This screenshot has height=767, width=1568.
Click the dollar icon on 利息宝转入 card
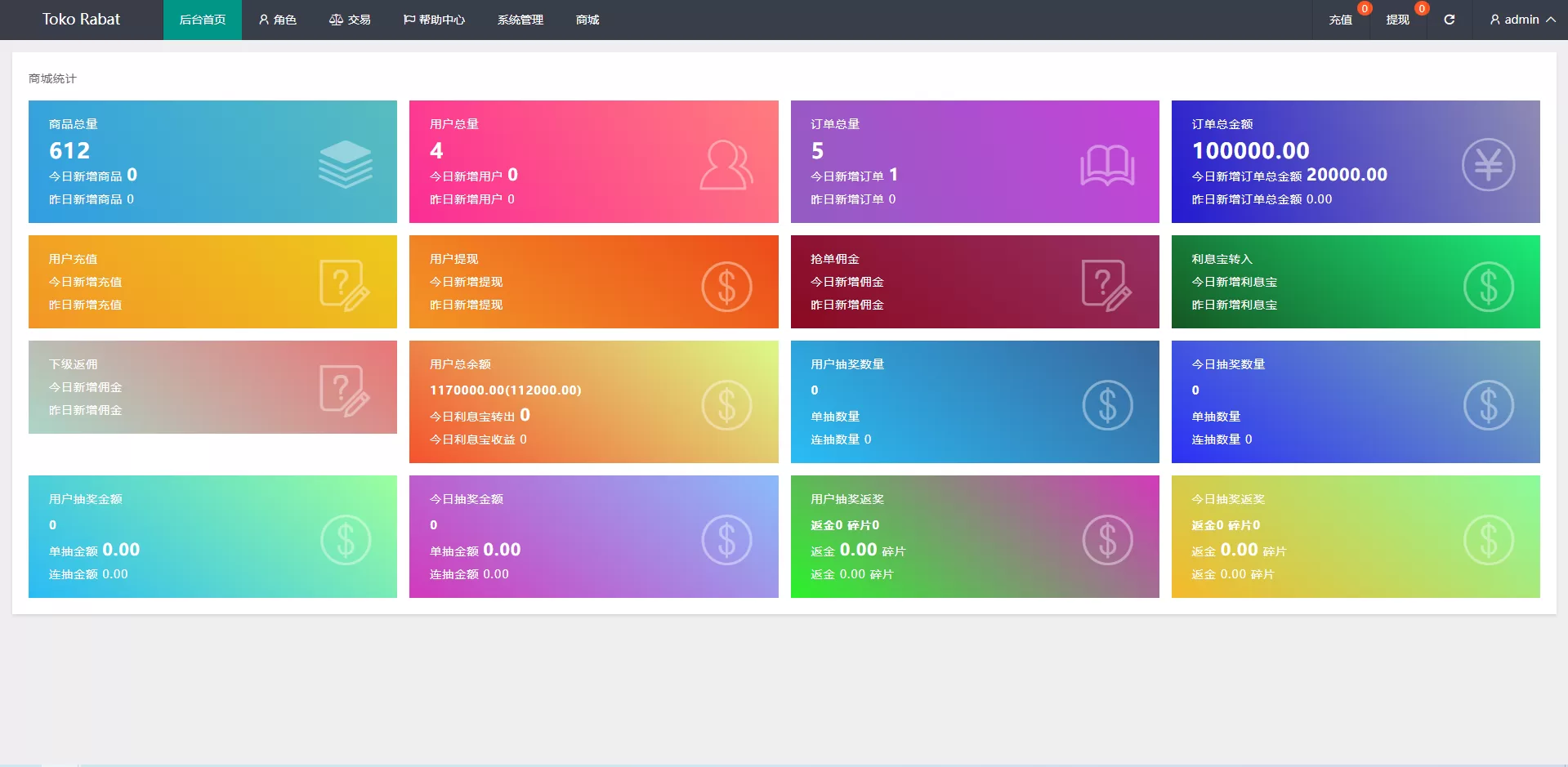pos(1488,286)
